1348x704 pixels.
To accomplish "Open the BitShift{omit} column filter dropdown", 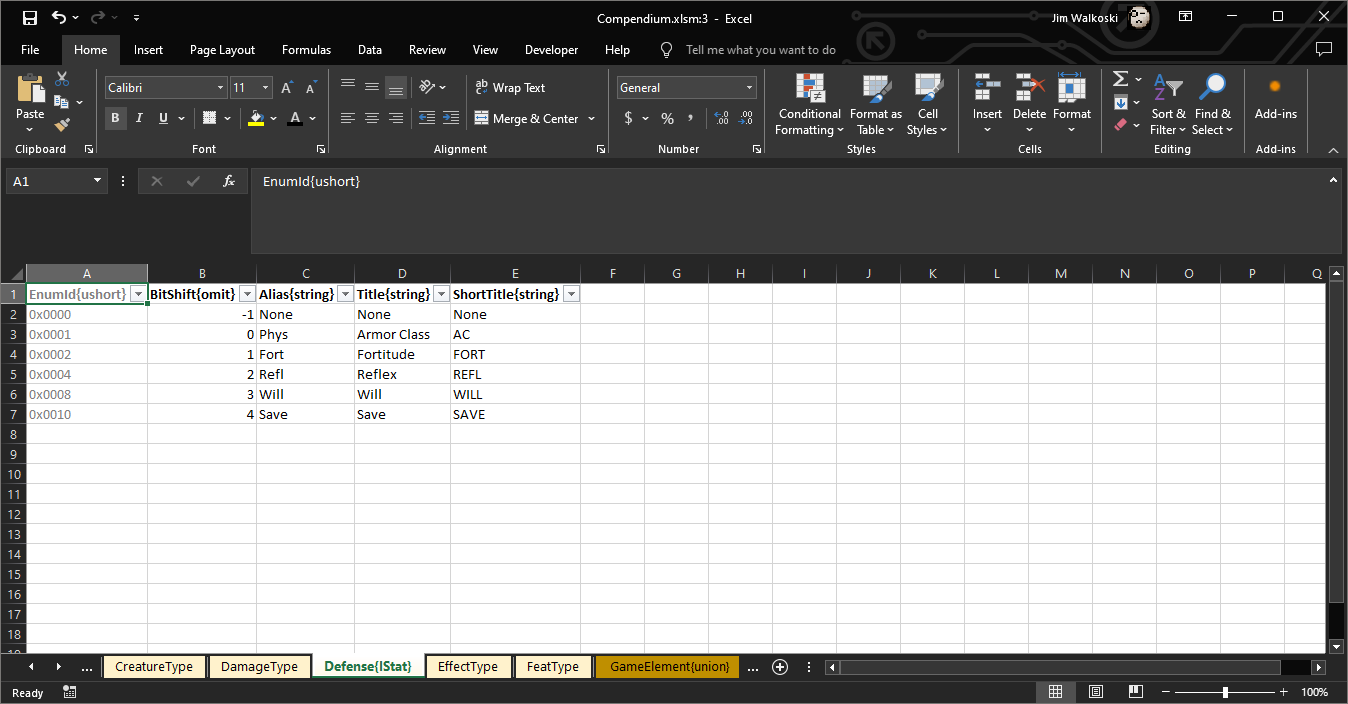I will click(247, 294).
